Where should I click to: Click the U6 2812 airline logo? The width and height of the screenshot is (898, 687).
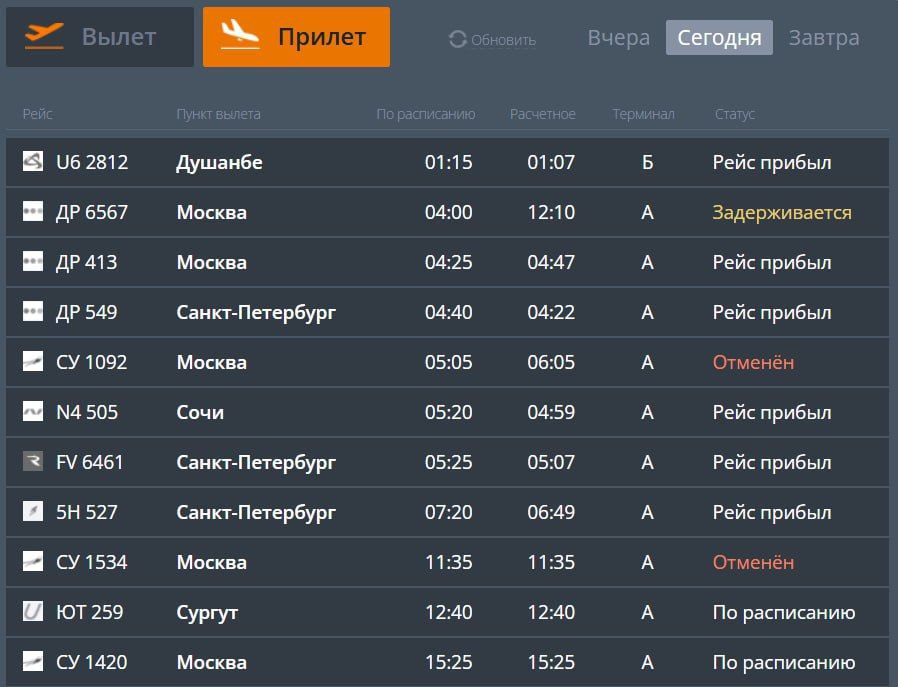click(x=33, y=162)
